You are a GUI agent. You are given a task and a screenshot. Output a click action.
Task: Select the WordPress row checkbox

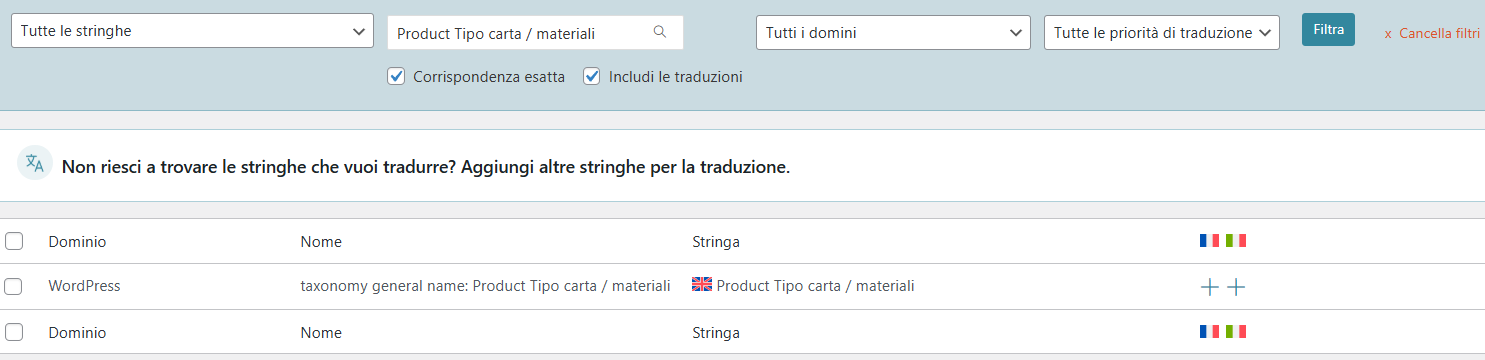pyautogui.click(x=13, y=286)
